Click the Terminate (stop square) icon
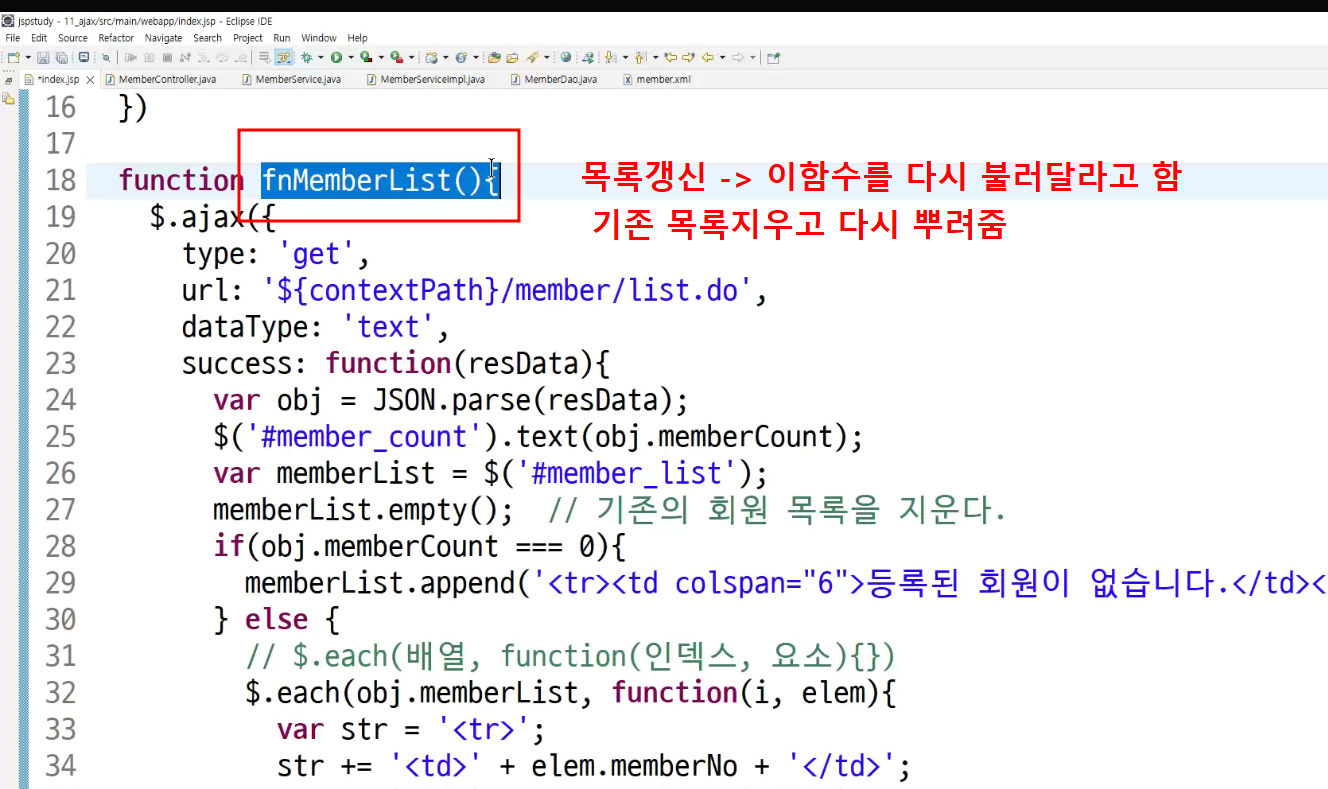The width and height of the screenshot is (1328, 789). click(x=167, y=58)
